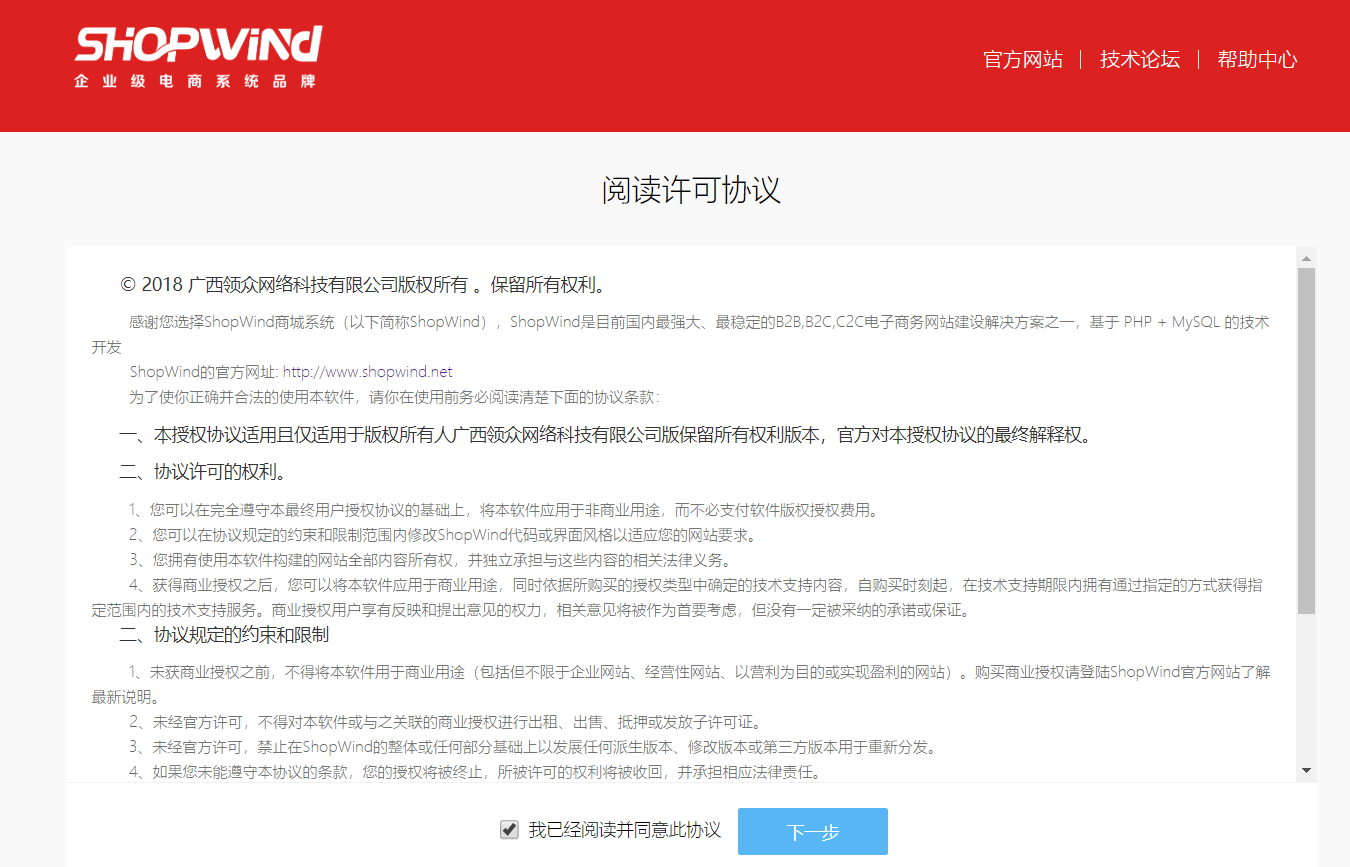Click the tagline 企业级电商系统品牌
1350x867 pixels.
point(195,81)
